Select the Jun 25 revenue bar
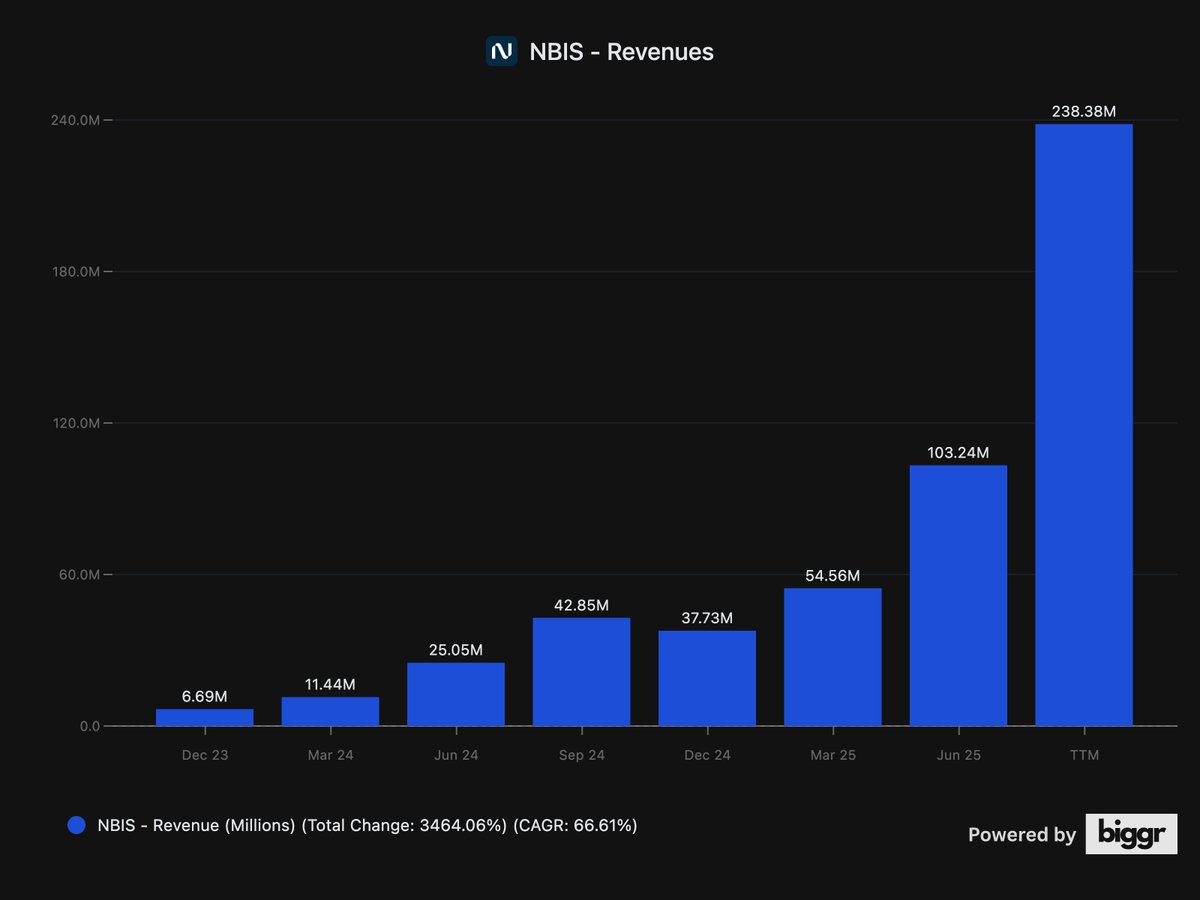Viewport: 1200px width, 900px height. click(x=958, y=596)
